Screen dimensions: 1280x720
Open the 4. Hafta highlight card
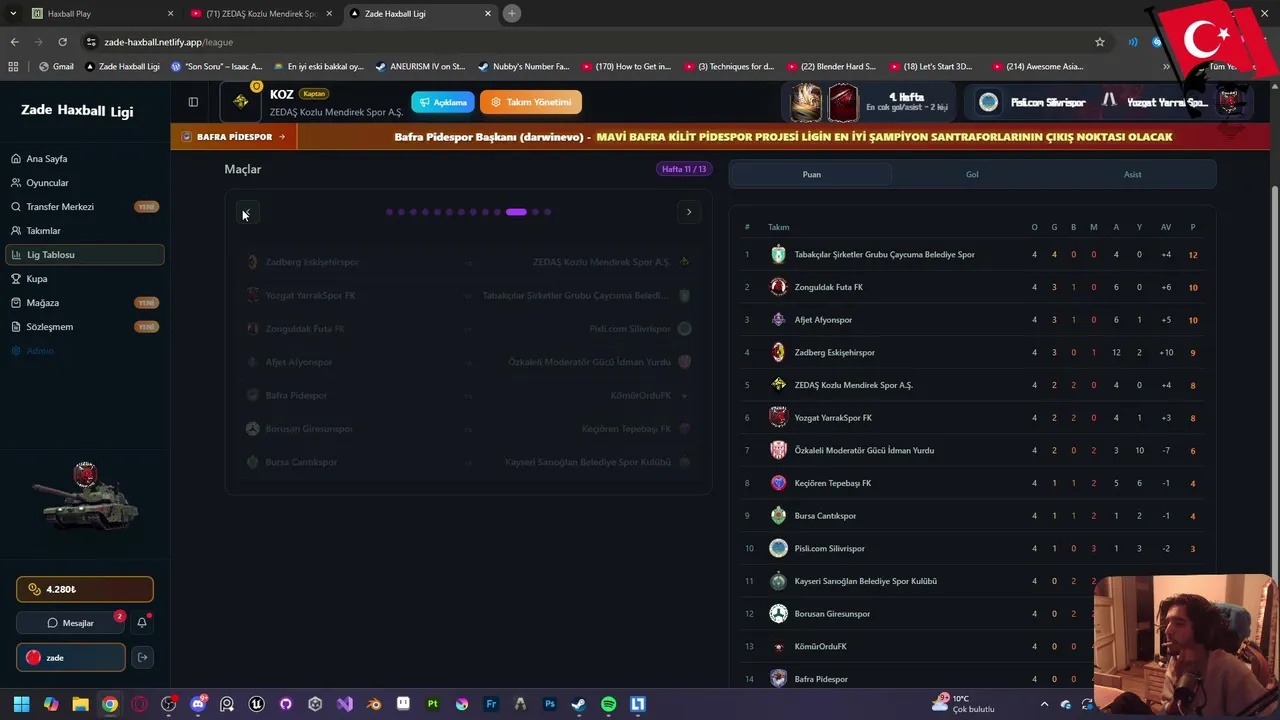(868, 102)
